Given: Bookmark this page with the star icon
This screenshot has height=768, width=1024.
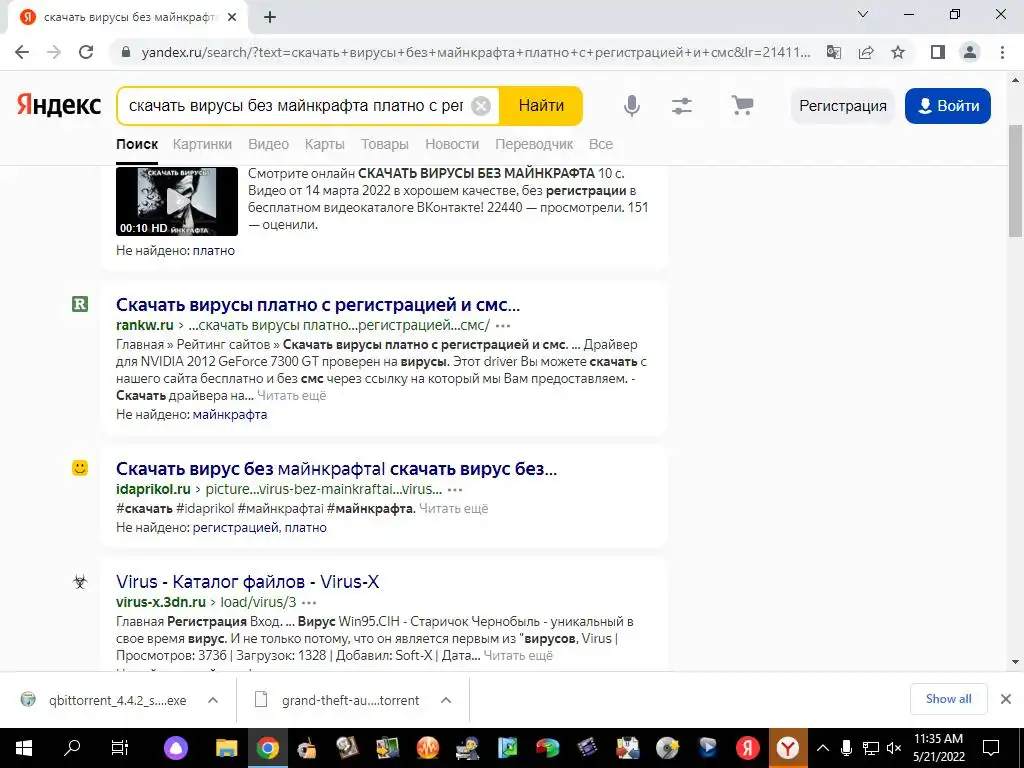Looking at the screenshot, I should [898, 52].
